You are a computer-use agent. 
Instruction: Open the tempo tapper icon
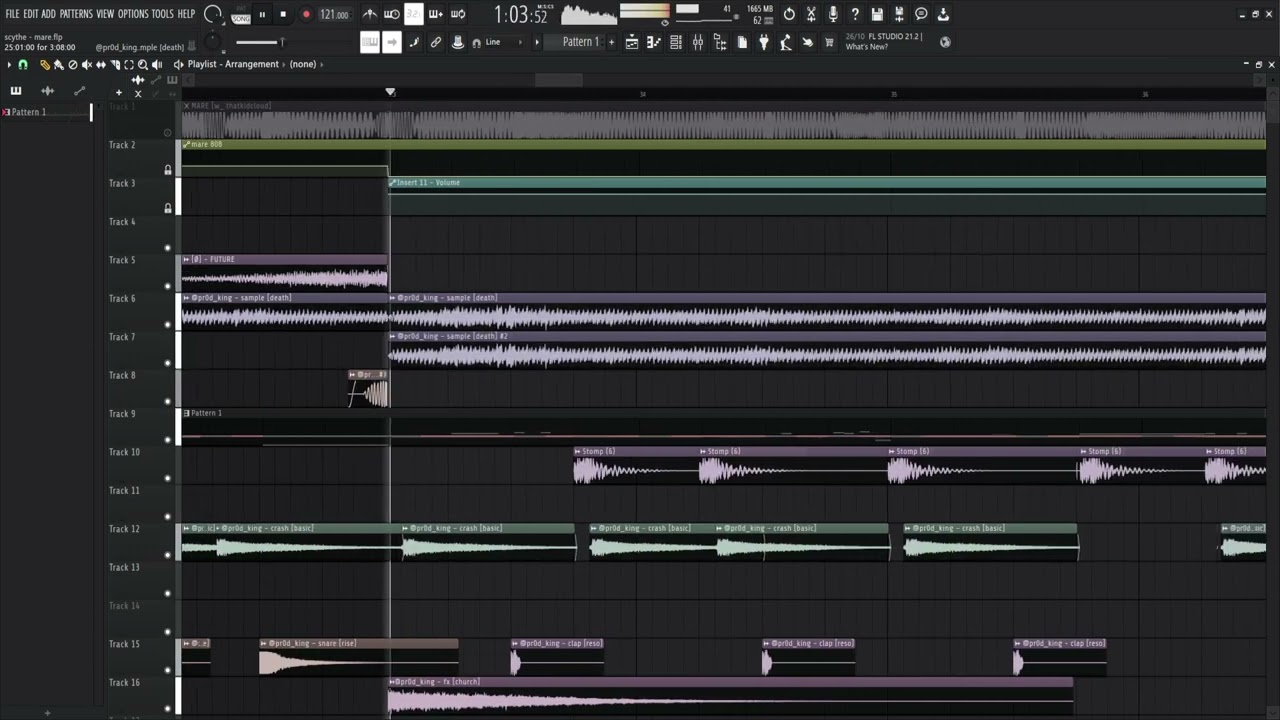click(786, 42)
